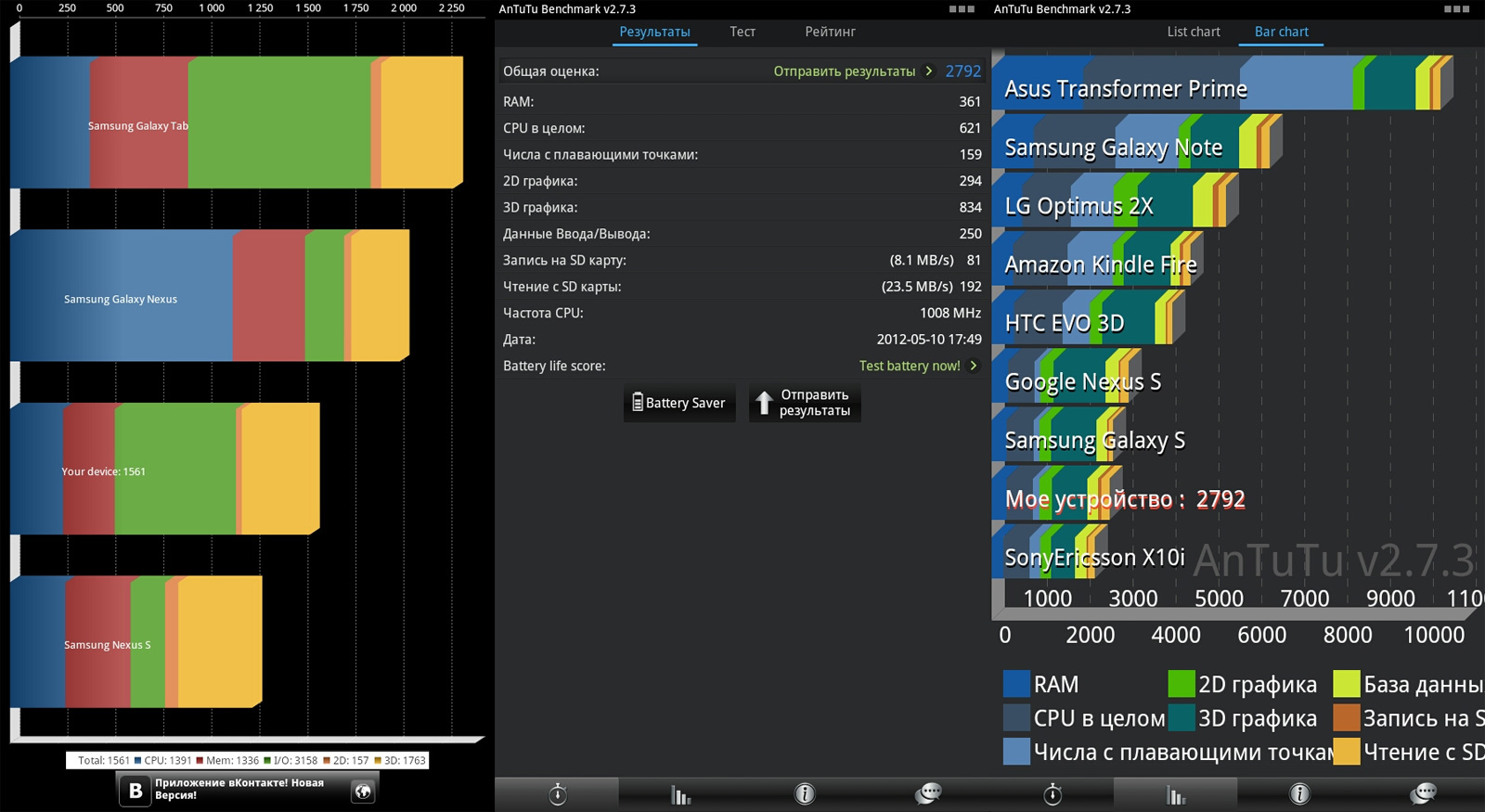Click the VKontakte 'B' logo icon

(136, 791)
